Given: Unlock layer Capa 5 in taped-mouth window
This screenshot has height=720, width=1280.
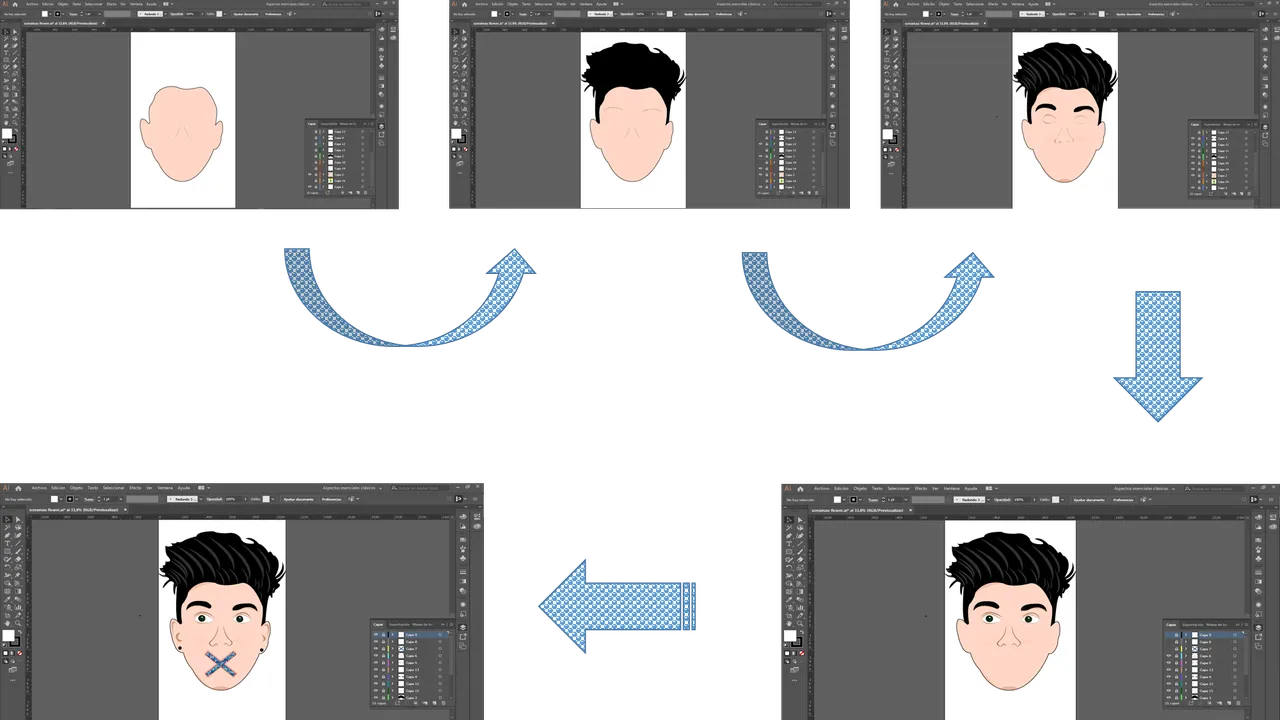Looking at the screenshot, I should tap(383, 663).
